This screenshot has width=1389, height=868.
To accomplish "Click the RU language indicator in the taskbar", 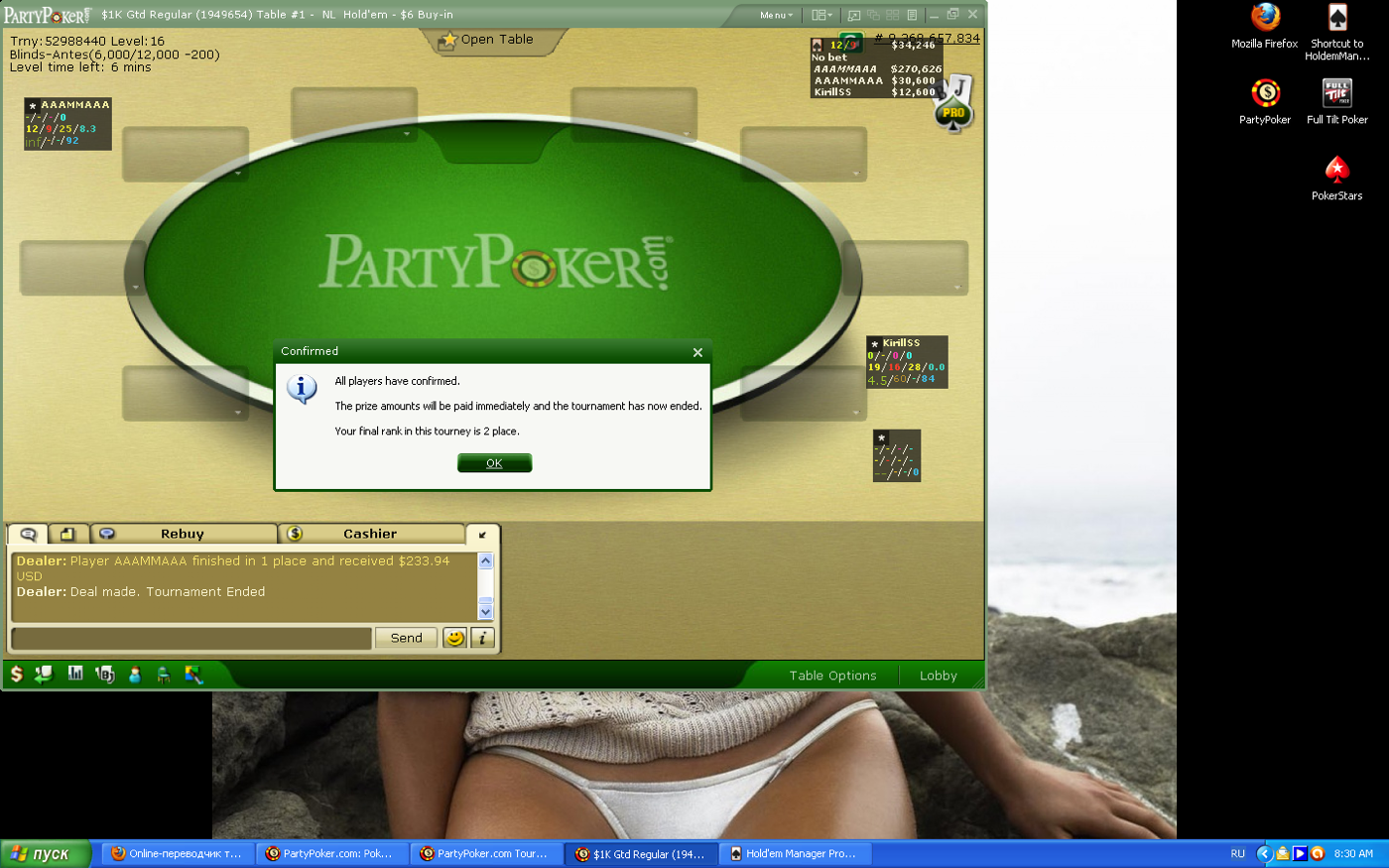I will pyautogui.click(x=1238, y=854).
